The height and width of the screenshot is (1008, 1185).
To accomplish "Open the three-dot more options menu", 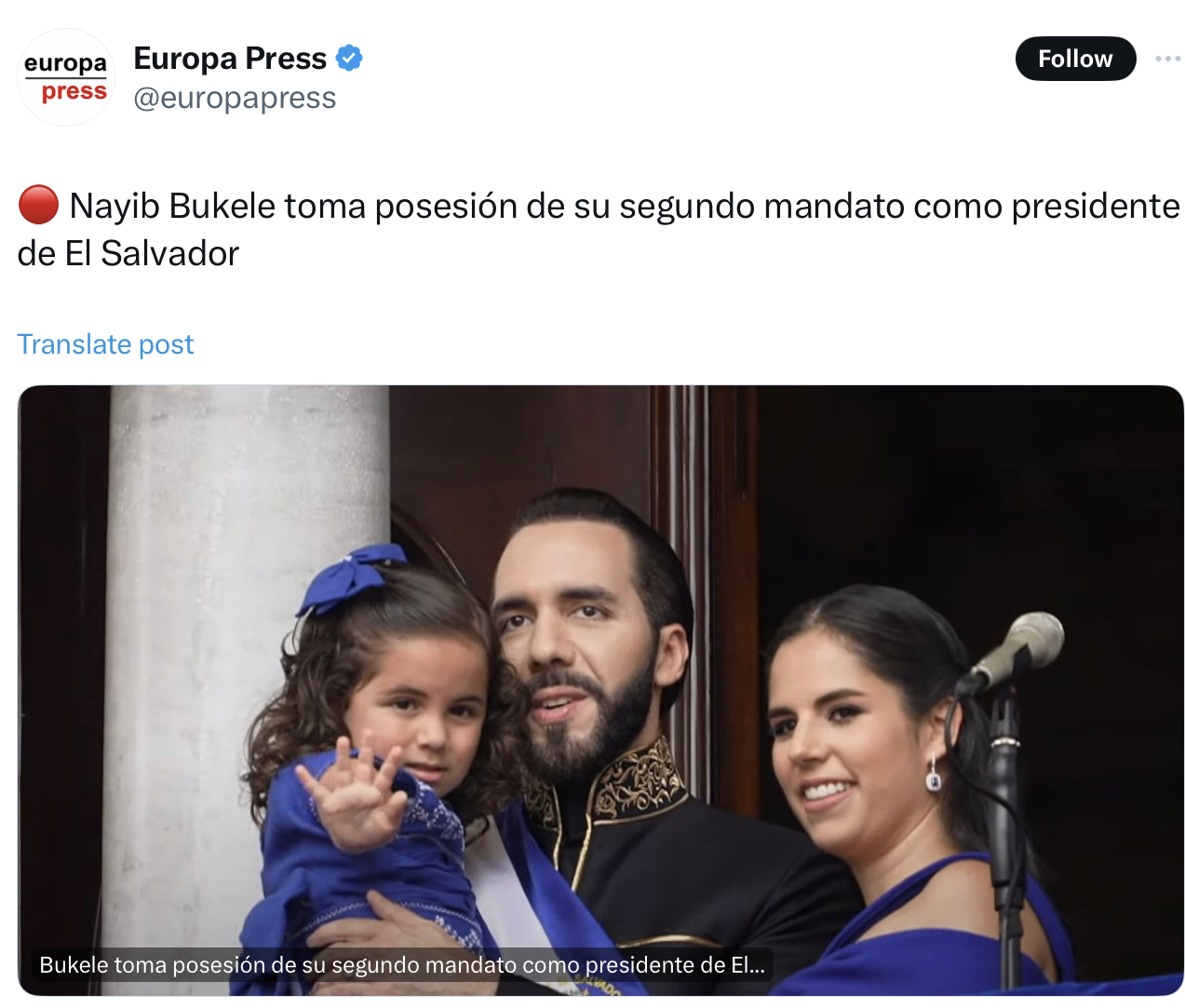I will coord(1167,58).
